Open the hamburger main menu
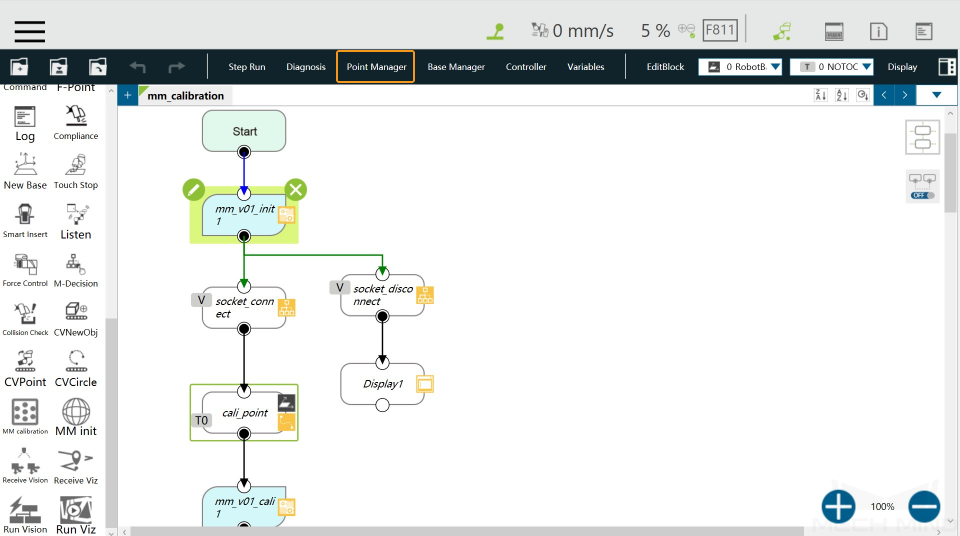This screenshot has width=960, height=536. (30, 31)
